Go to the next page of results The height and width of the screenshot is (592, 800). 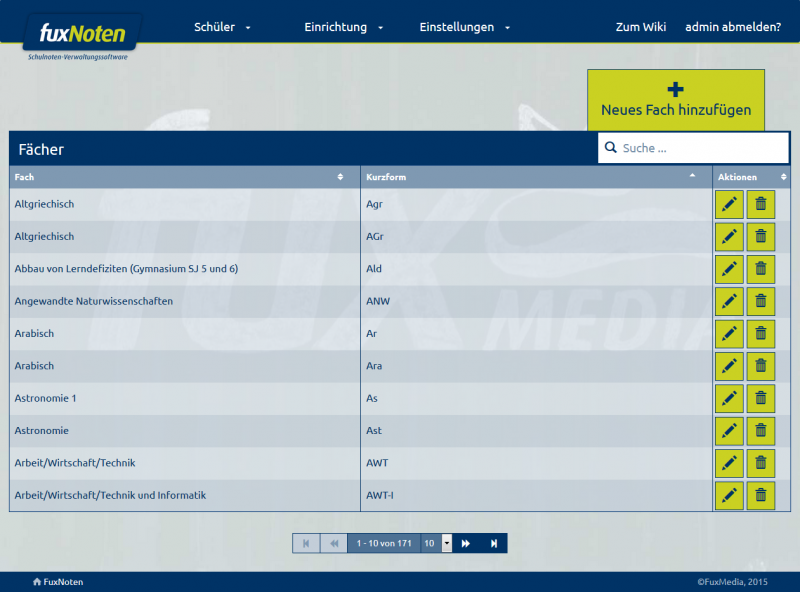(466, 544)
